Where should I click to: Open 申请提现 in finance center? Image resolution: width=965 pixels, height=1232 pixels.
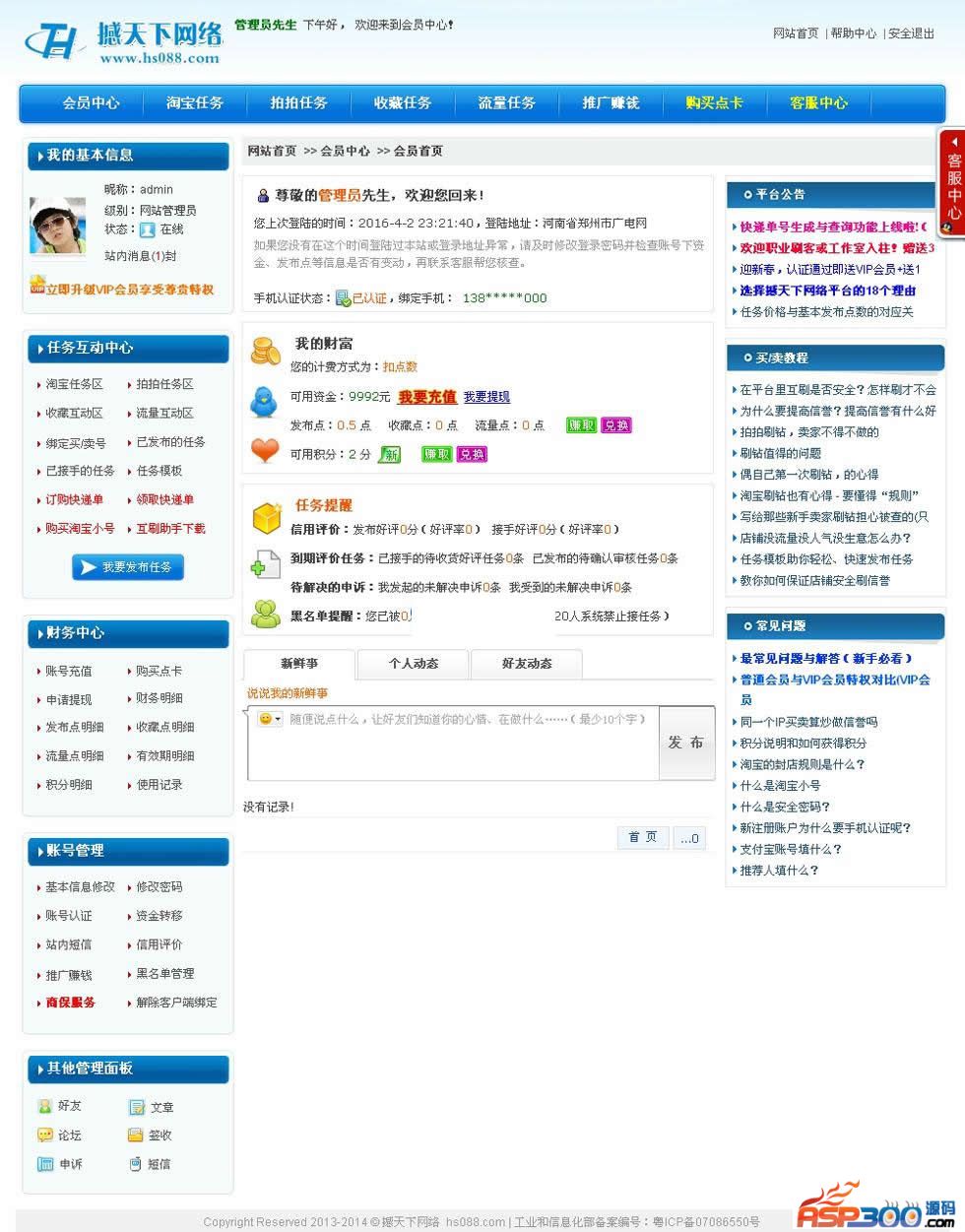click(69, 699)
